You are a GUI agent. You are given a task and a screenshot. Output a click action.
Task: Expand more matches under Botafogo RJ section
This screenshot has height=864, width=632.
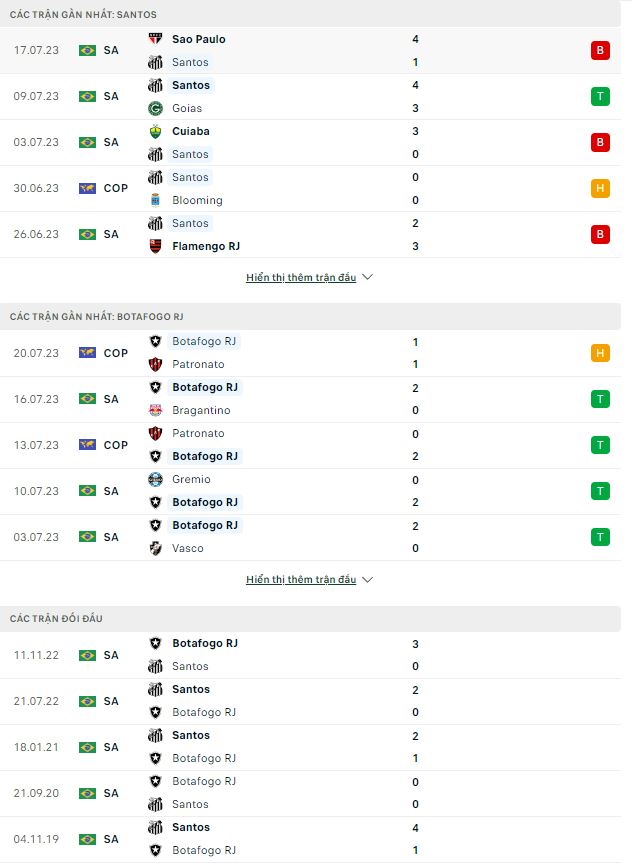tap(309, 580)
